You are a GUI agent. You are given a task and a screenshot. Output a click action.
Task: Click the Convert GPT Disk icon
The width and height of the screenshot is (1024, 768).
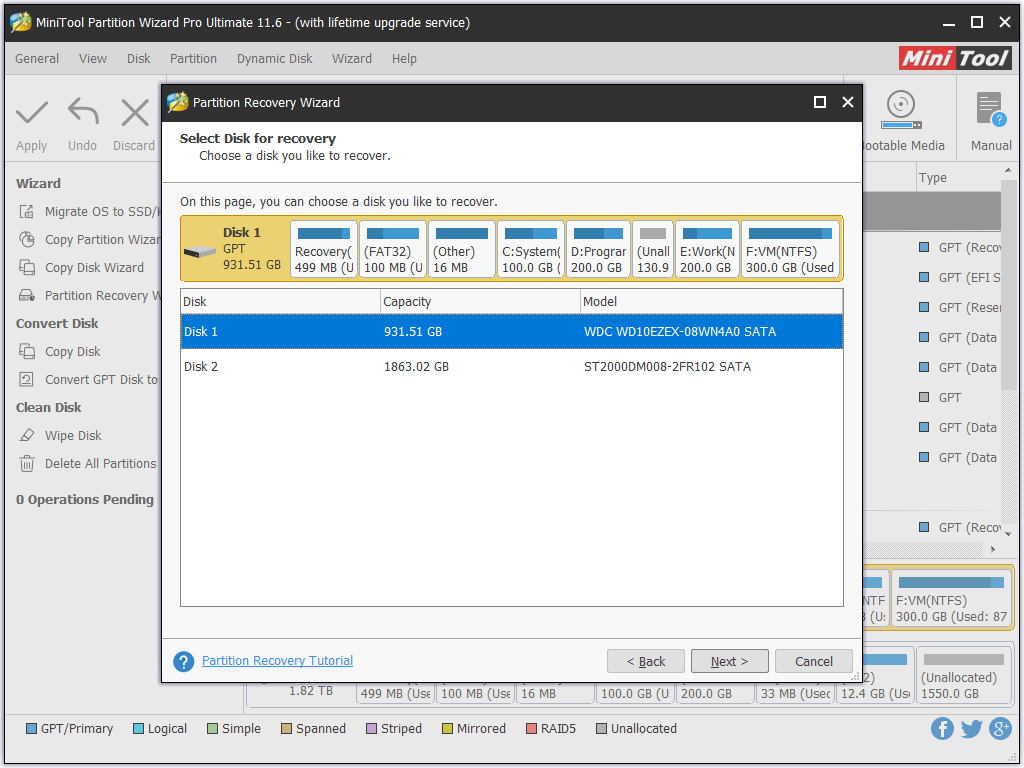tap(27, 379)
